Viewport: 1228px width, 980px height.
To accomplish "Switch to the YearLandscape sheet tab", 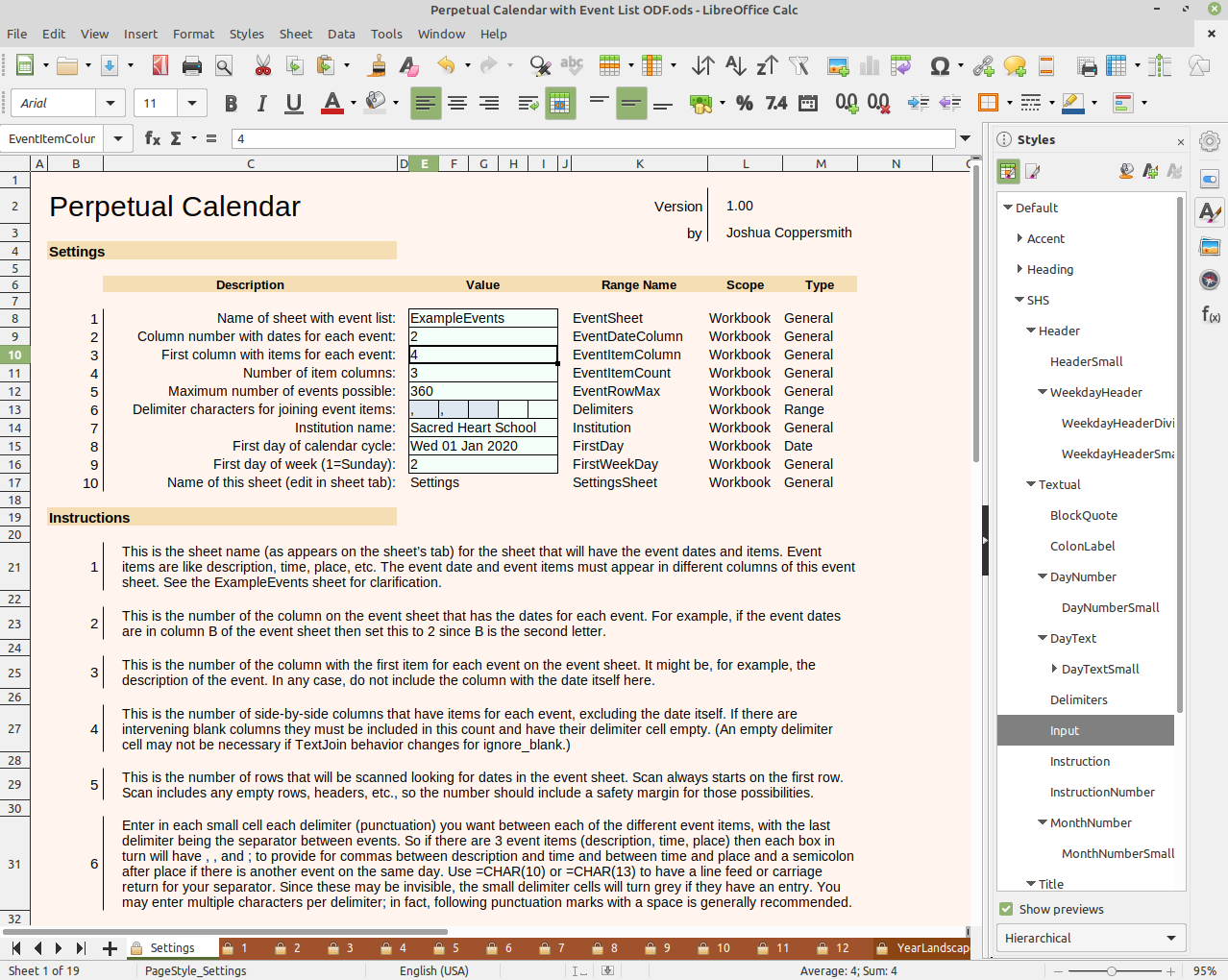I will coord(922,948).
